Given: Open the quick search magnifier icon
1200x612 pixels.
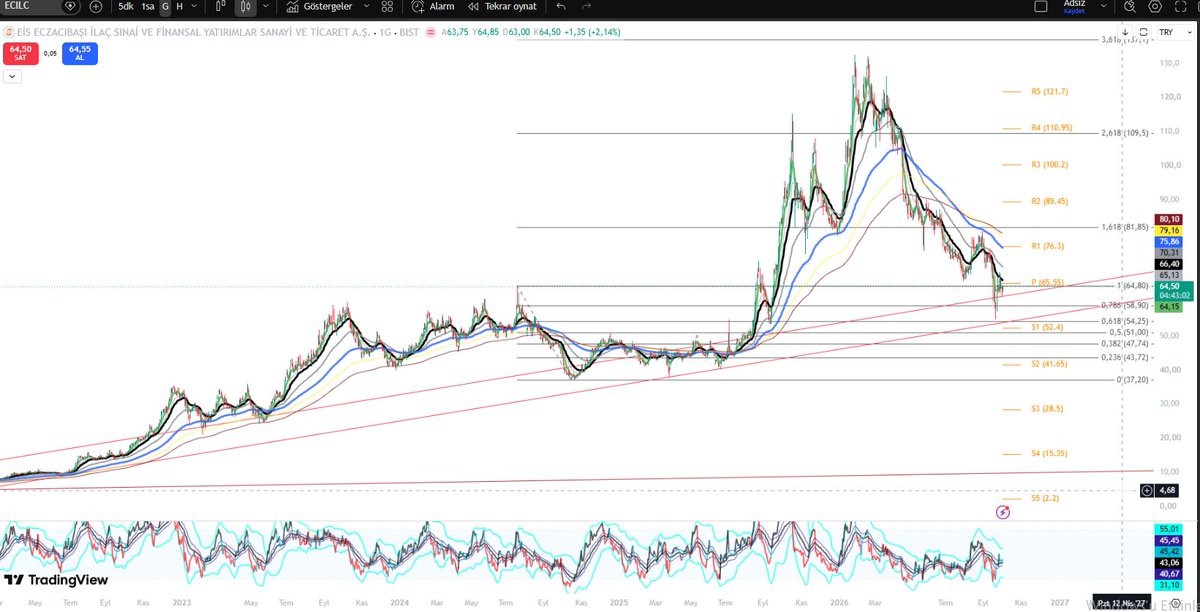Looking at the screenshot, I should coord(1129,6).
